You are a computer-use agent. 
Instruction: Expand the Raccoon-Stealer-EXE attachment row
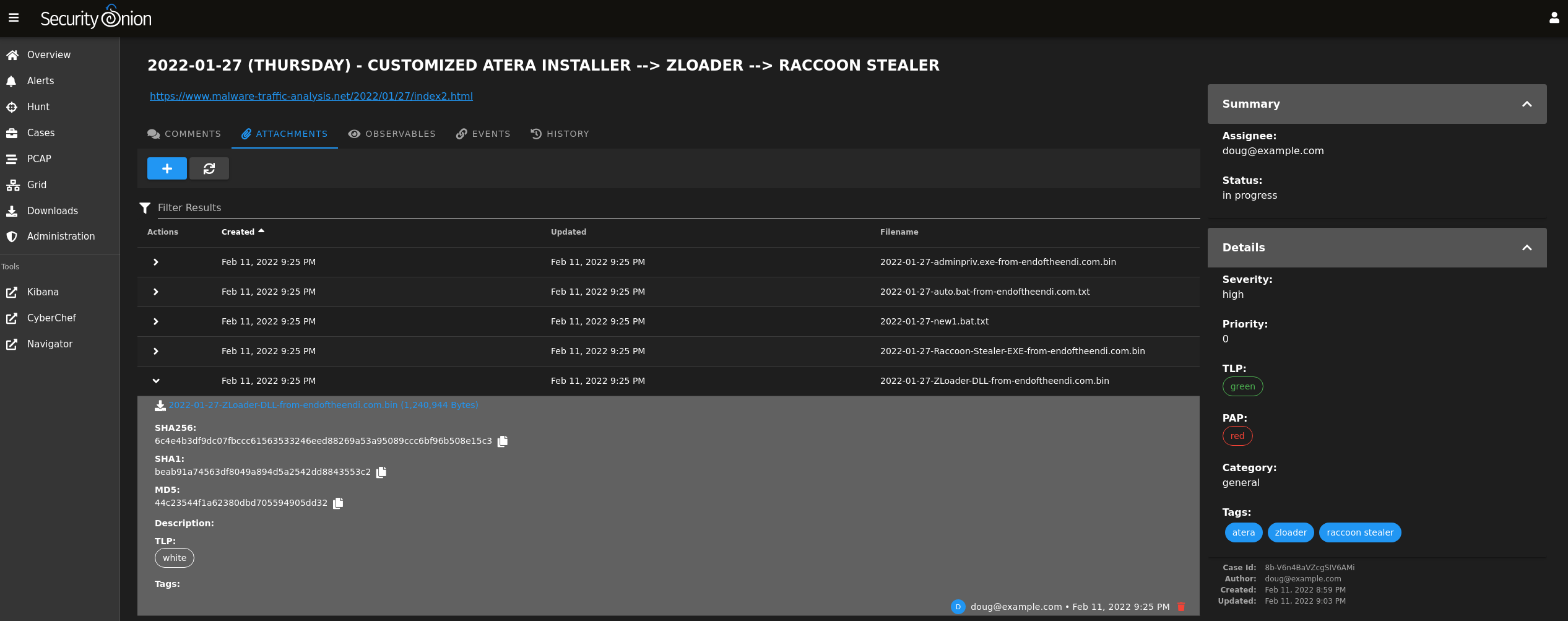click(x=156, y=351)
